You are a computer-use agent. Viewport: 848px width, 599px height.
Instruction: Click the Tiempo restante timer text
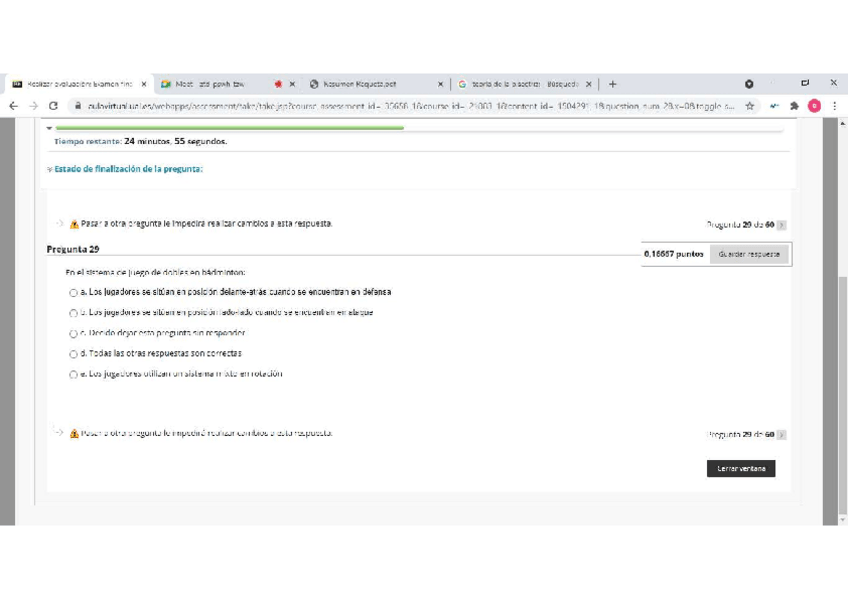pos(141,141)
